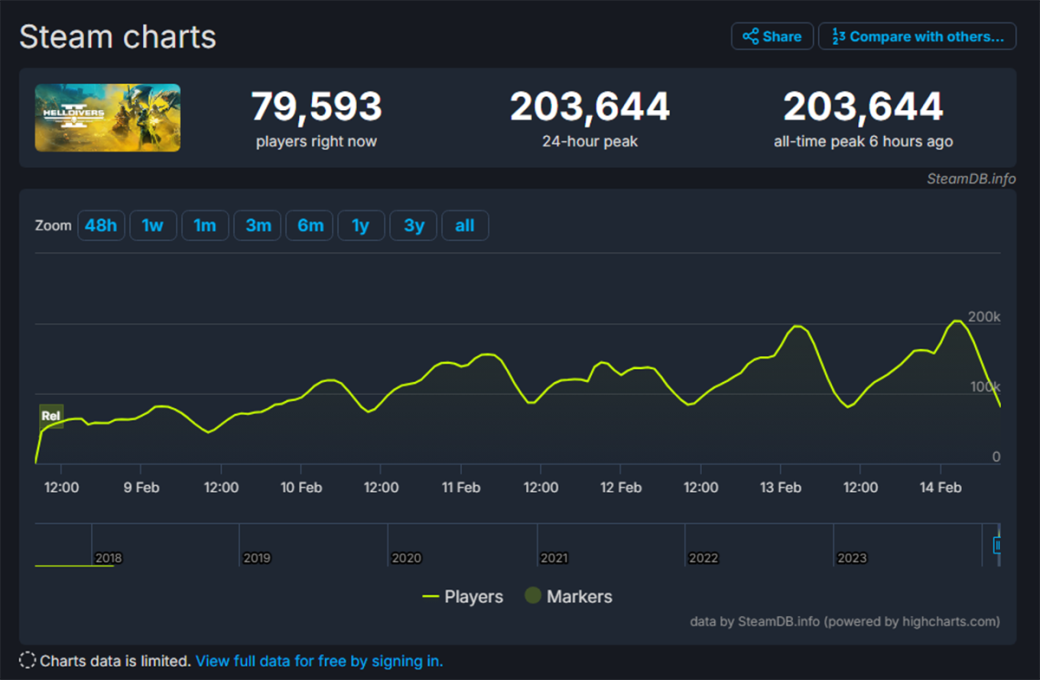Screen dimensions: 1040x680
Task: Open Compare with others dialog
Action: (x=917, y=36)
